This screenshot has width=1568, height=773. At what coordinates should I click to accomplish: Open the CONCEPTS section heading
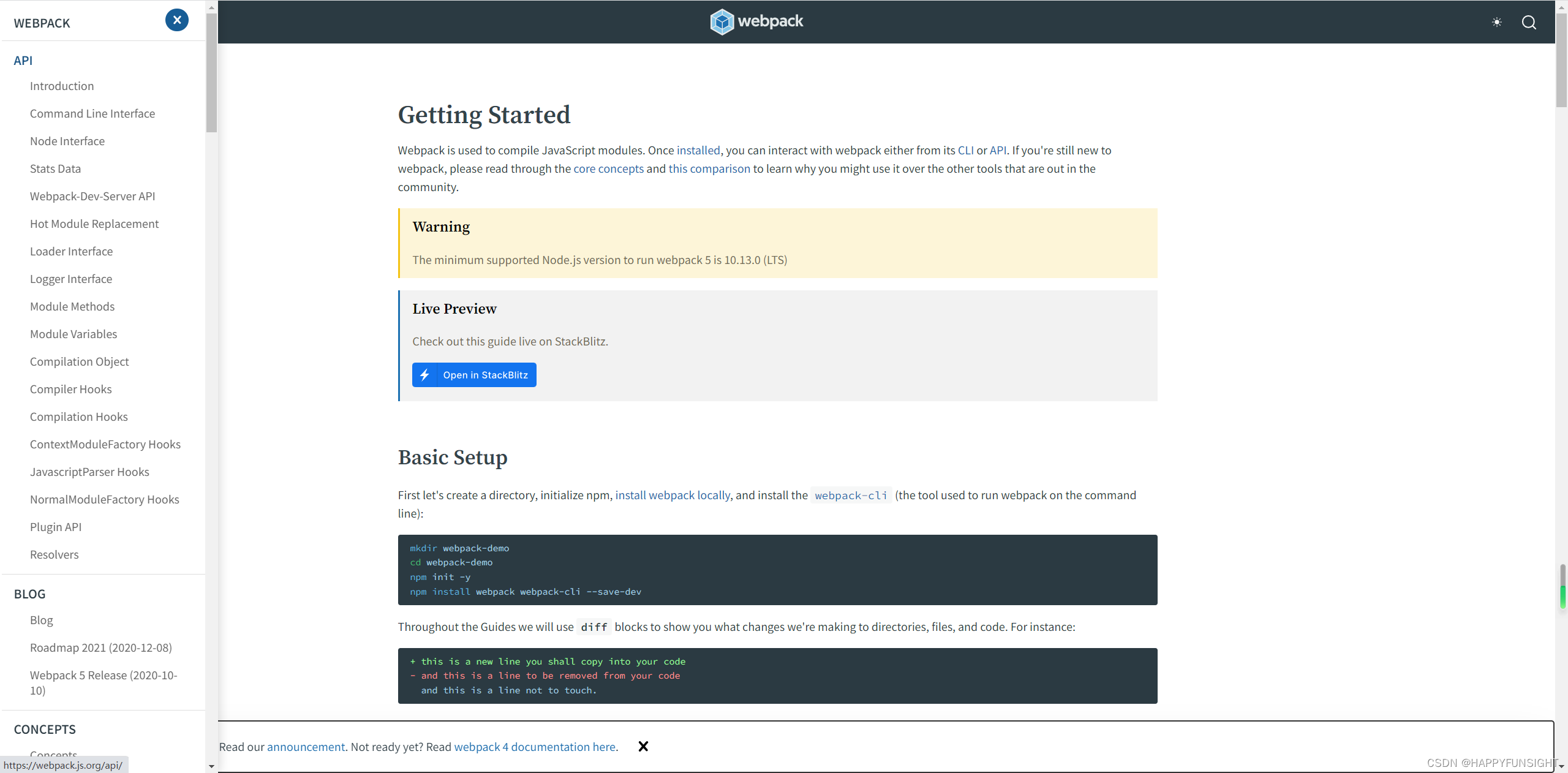(x=45, y=729)
